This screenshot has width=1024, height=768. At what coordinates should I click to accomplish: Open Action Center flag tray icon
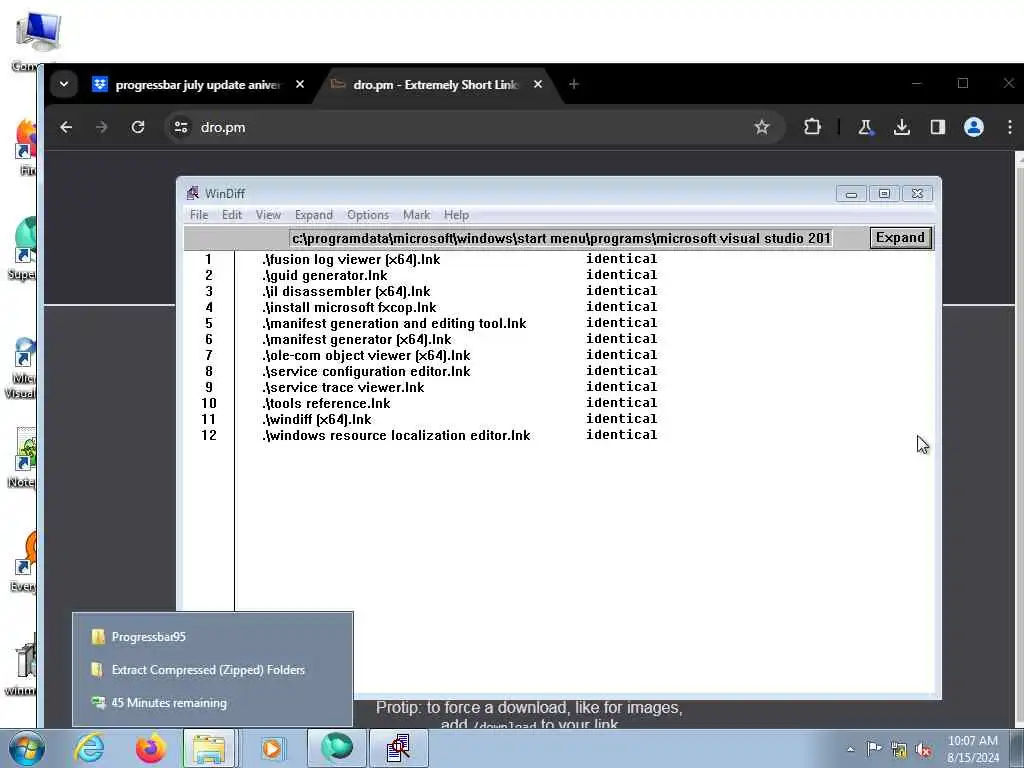(x=873, y=748)
